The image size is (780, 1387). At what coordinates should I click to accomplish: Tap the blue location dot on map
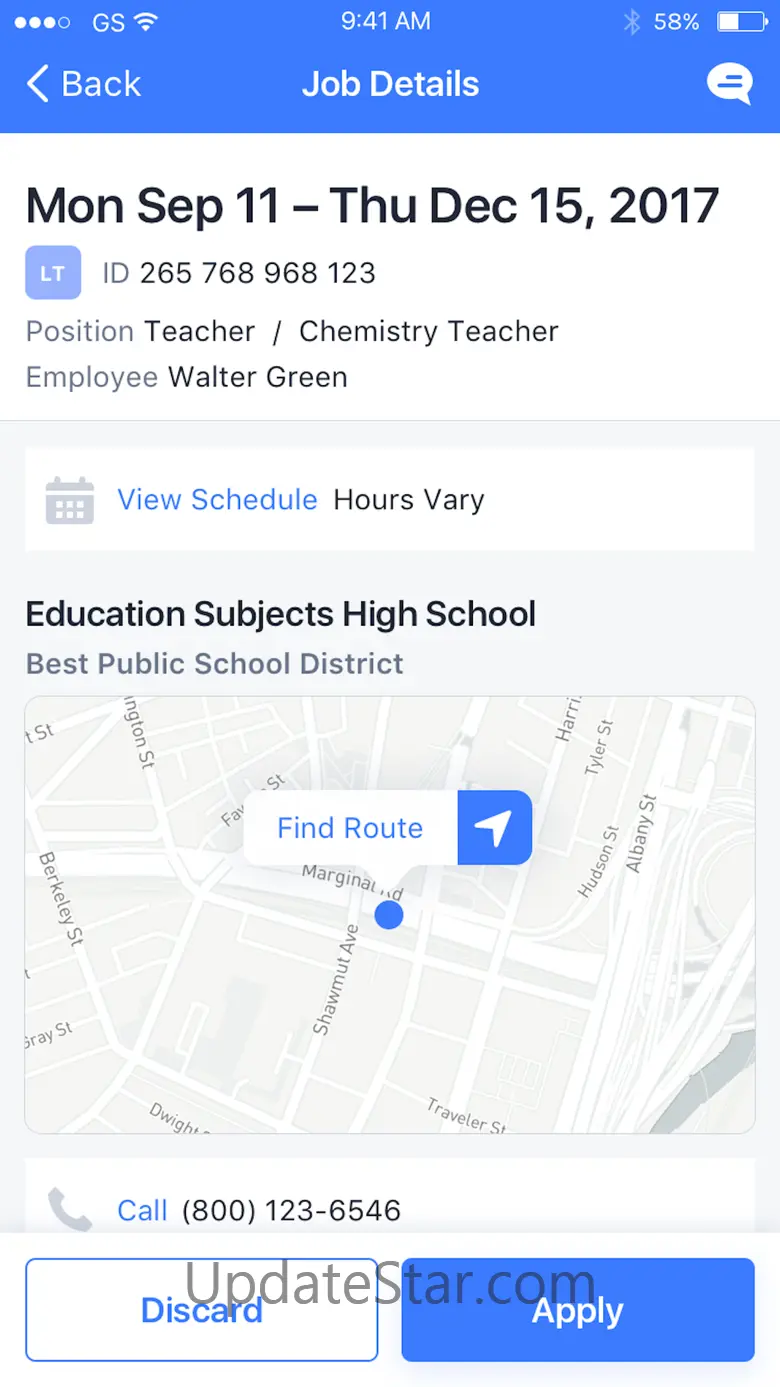click(389, 914)
